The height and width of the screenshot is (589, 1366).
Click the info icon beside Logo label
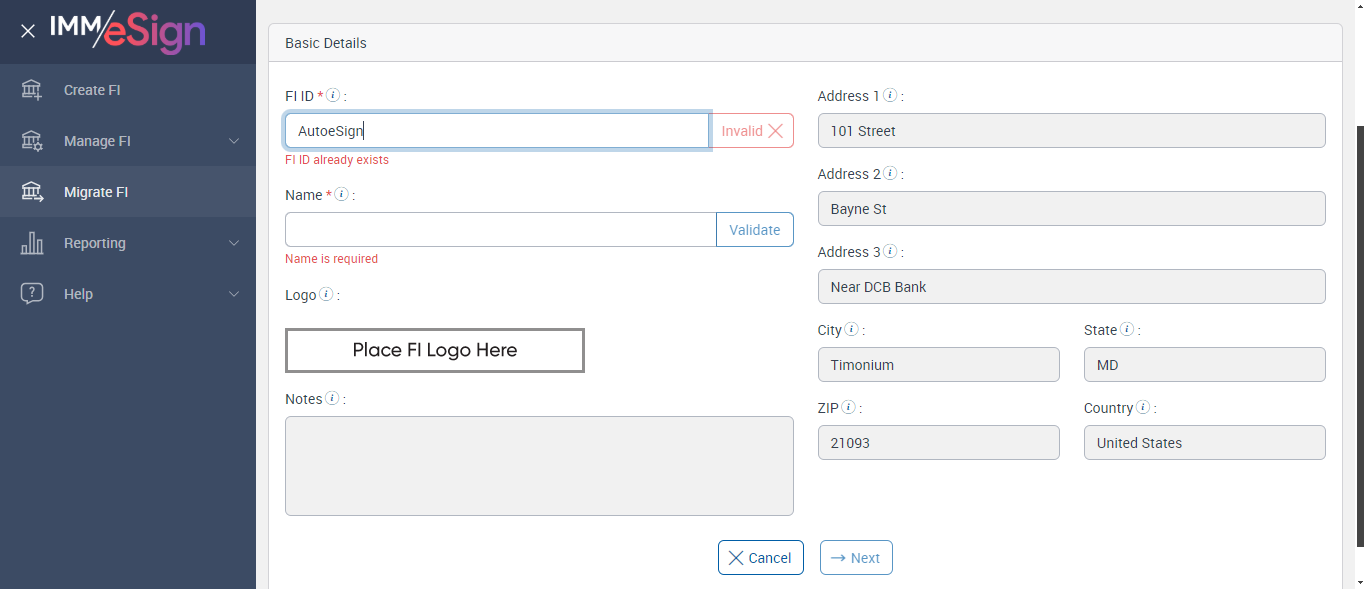tap(326, 295)
